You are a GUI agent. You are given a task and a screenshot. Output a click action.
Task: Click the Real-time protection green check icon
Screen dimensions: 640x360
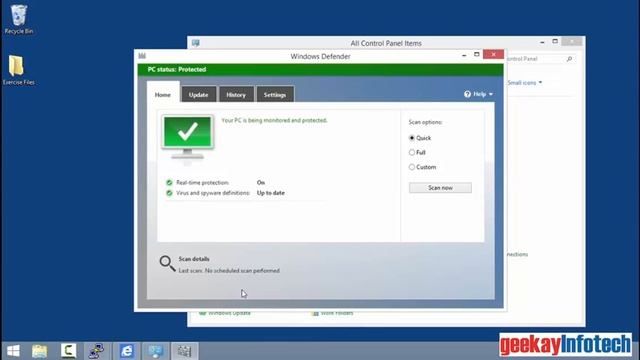(169, 182)
